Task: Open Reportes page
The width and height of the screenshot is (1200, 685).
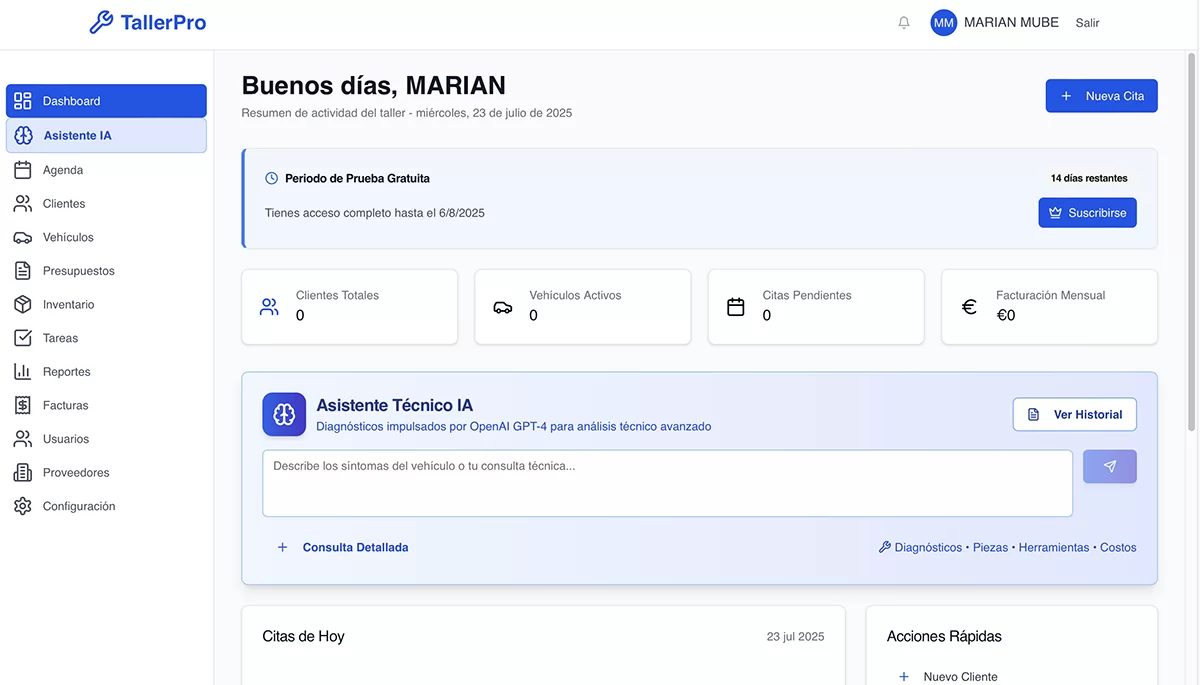Action: [x=106, y=372]
